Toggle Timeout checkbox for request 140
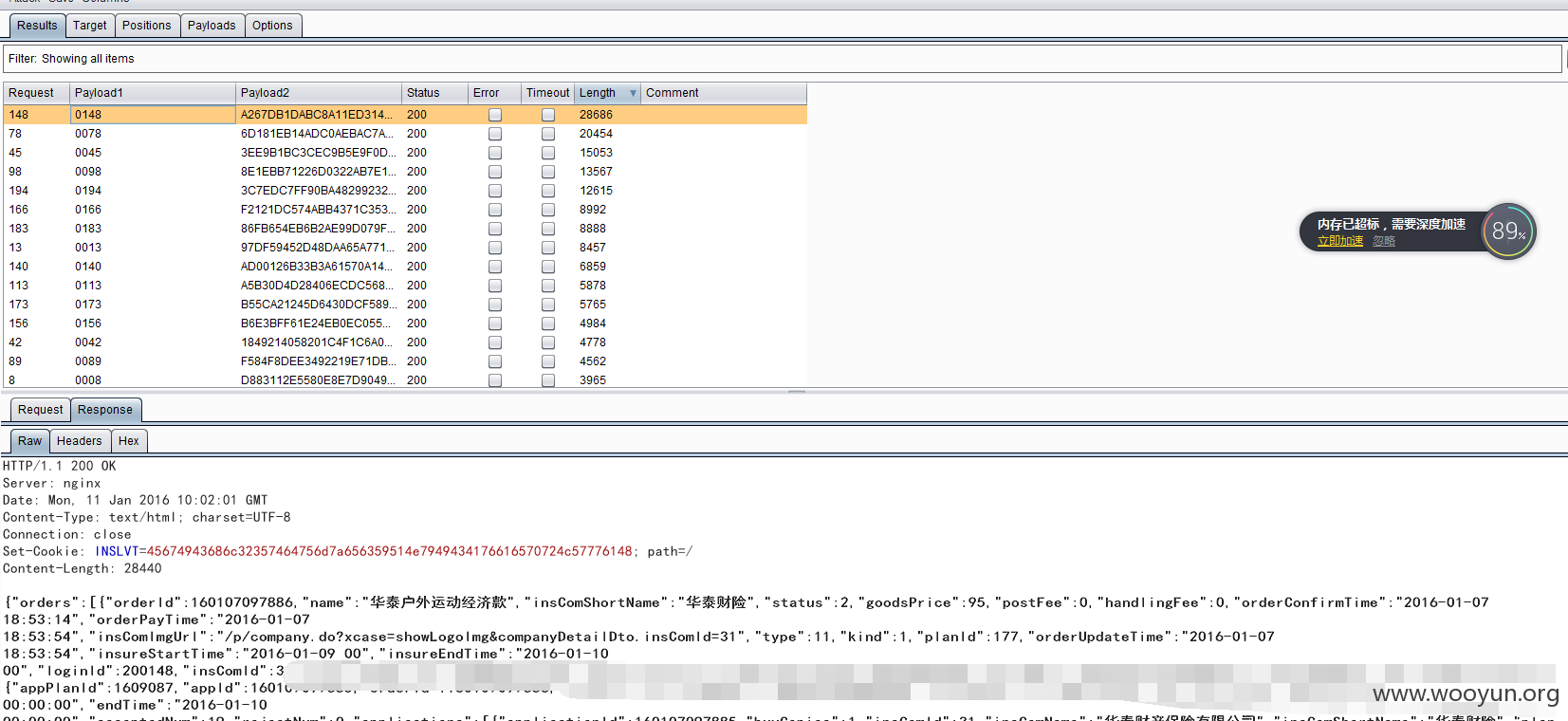 [x=548, y=267]
